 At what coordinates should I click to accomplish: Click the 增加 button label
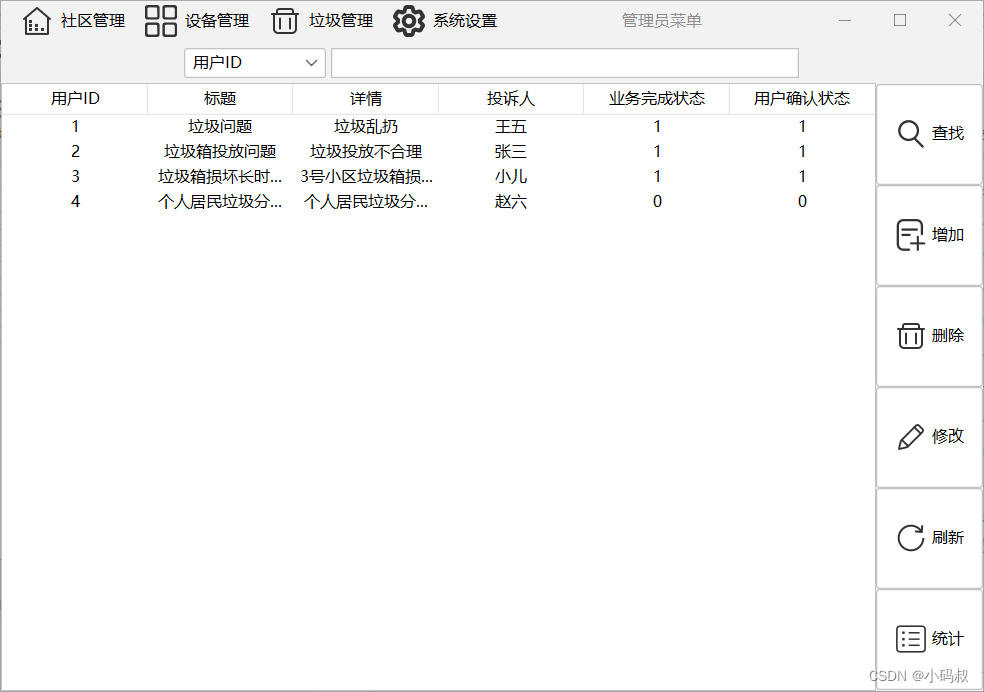pos(948,235)
